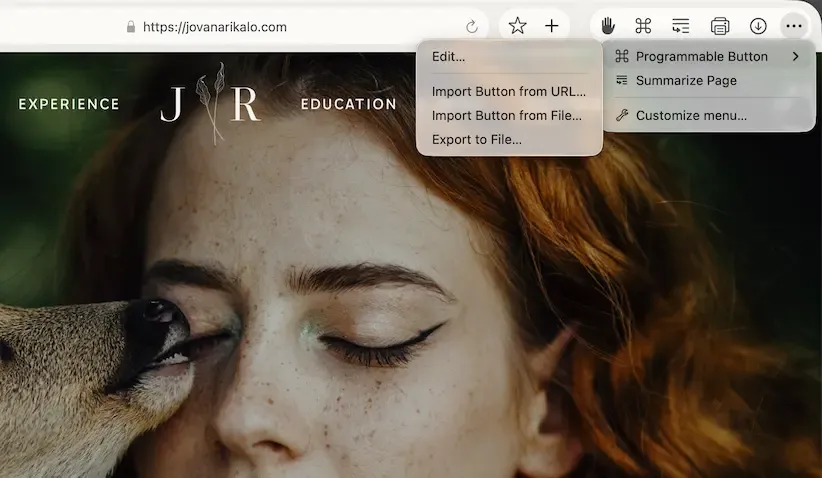Select Export to File… option
Image resolution: width=822 pixels, height=478 pixels.
pos(509,139)
